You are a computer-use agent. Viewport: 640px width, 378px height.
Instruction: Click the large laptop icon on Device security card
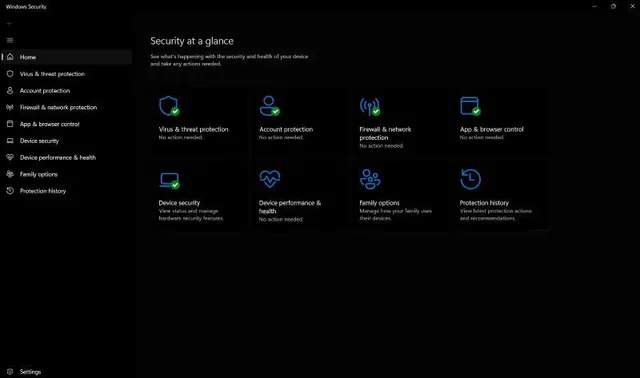(169, 180)
